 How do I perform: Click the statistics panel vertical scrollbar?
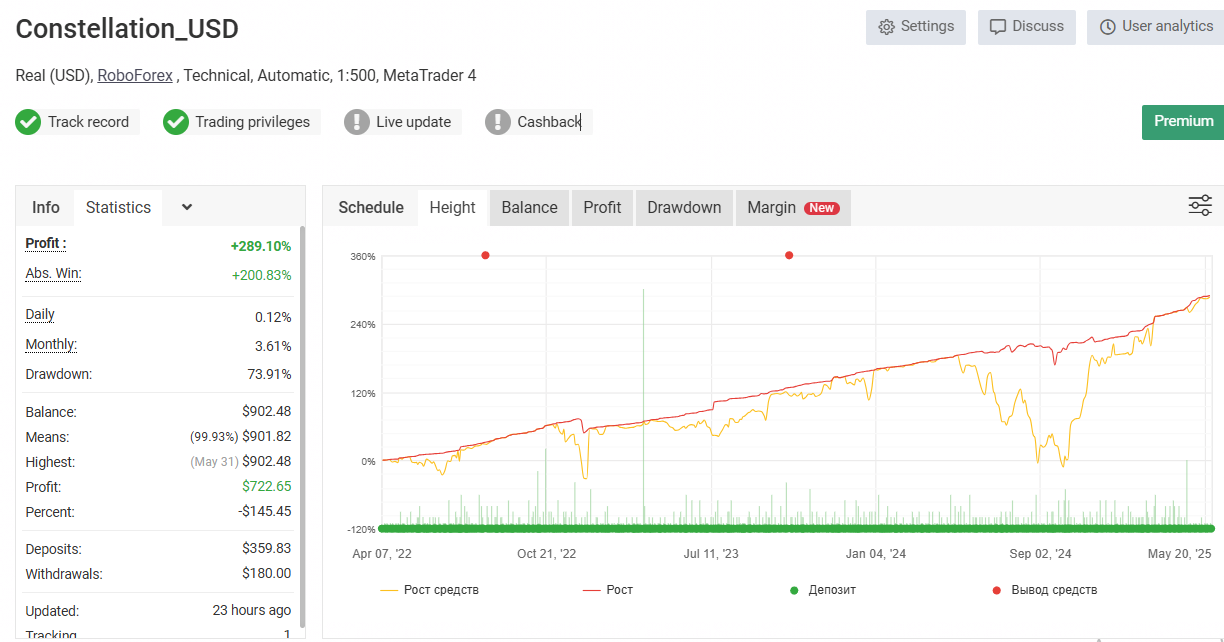(x=303, y=425)
